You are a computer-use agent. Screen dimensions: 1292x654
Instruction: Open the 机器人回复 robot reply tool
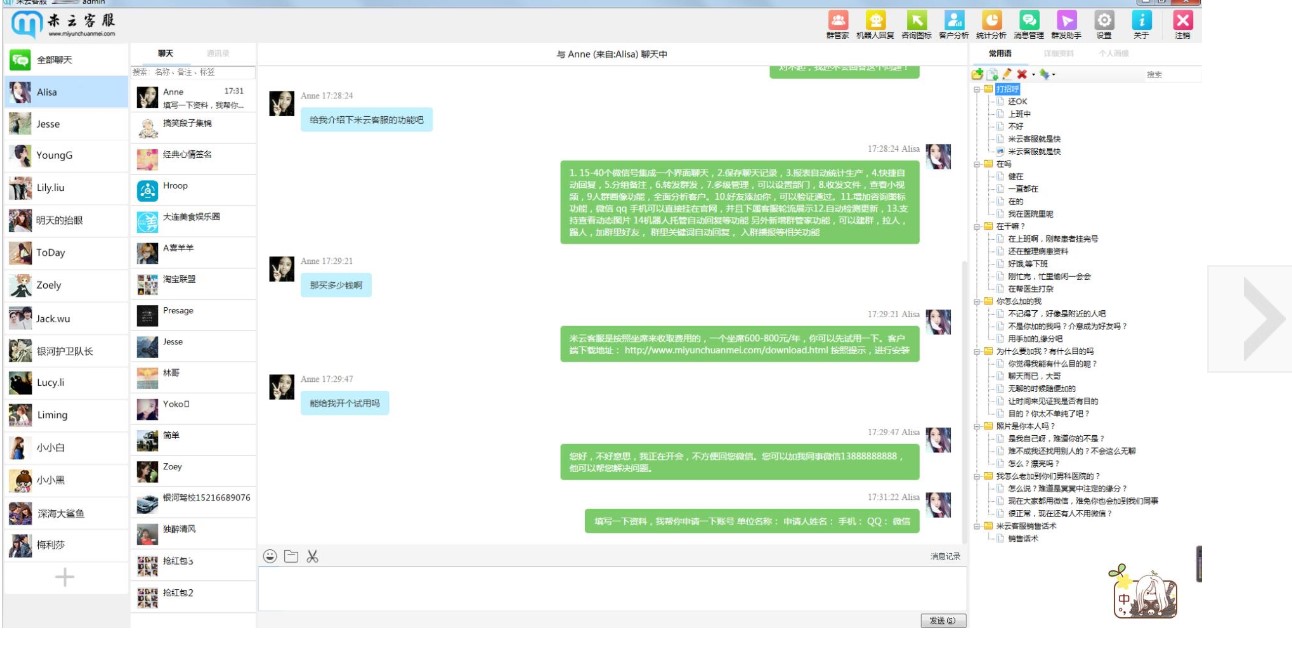[x=875, y=24]
